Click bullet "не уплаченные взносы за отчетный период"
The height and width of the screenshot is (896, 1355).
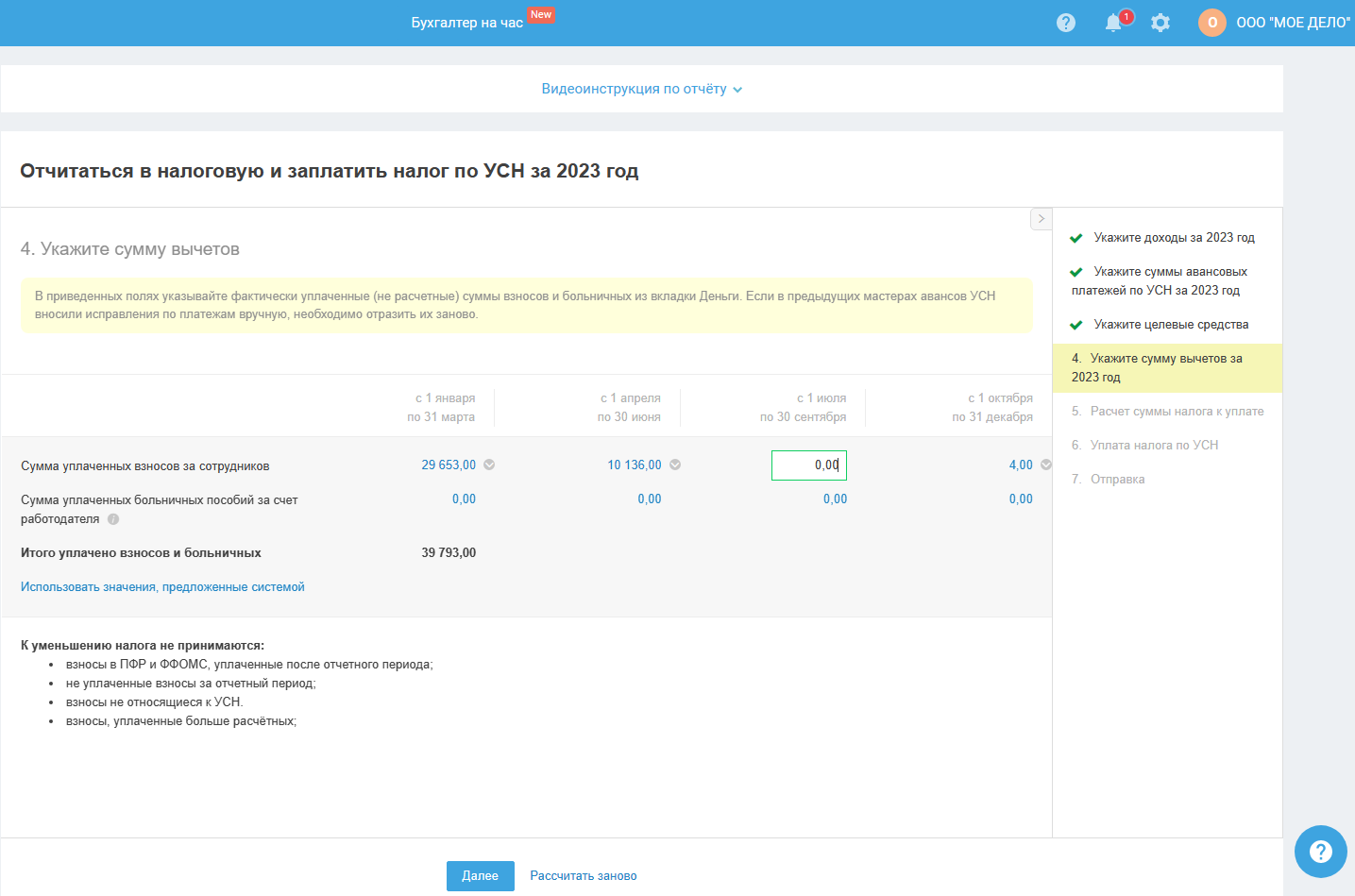click(x=191, y=684)
